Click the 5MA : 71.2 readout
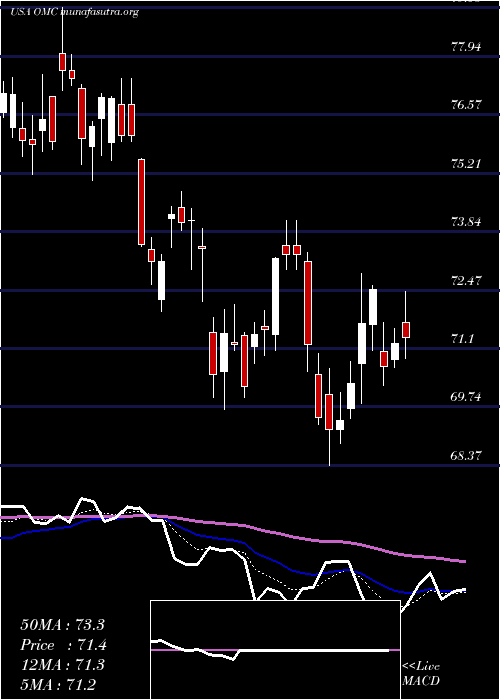 tap(58, 684)
